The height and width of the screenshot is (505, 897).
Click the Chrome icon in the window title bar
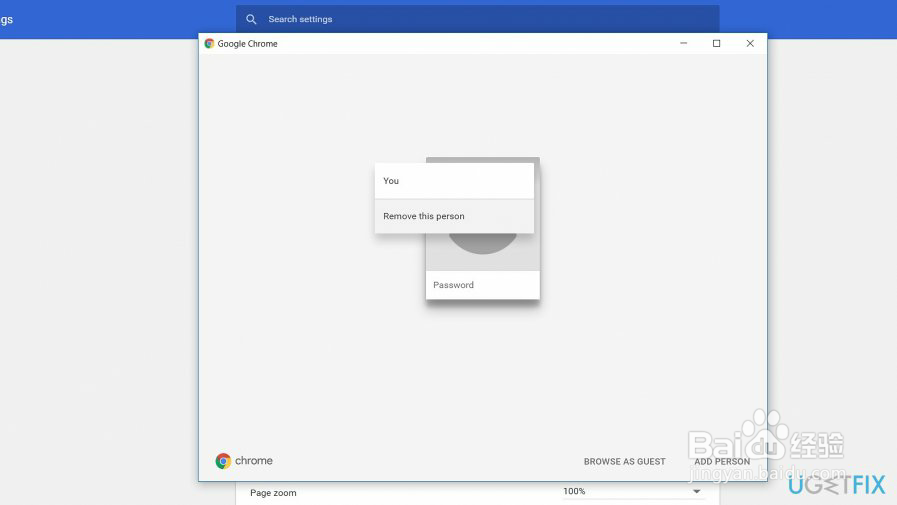tap(209, 43)
